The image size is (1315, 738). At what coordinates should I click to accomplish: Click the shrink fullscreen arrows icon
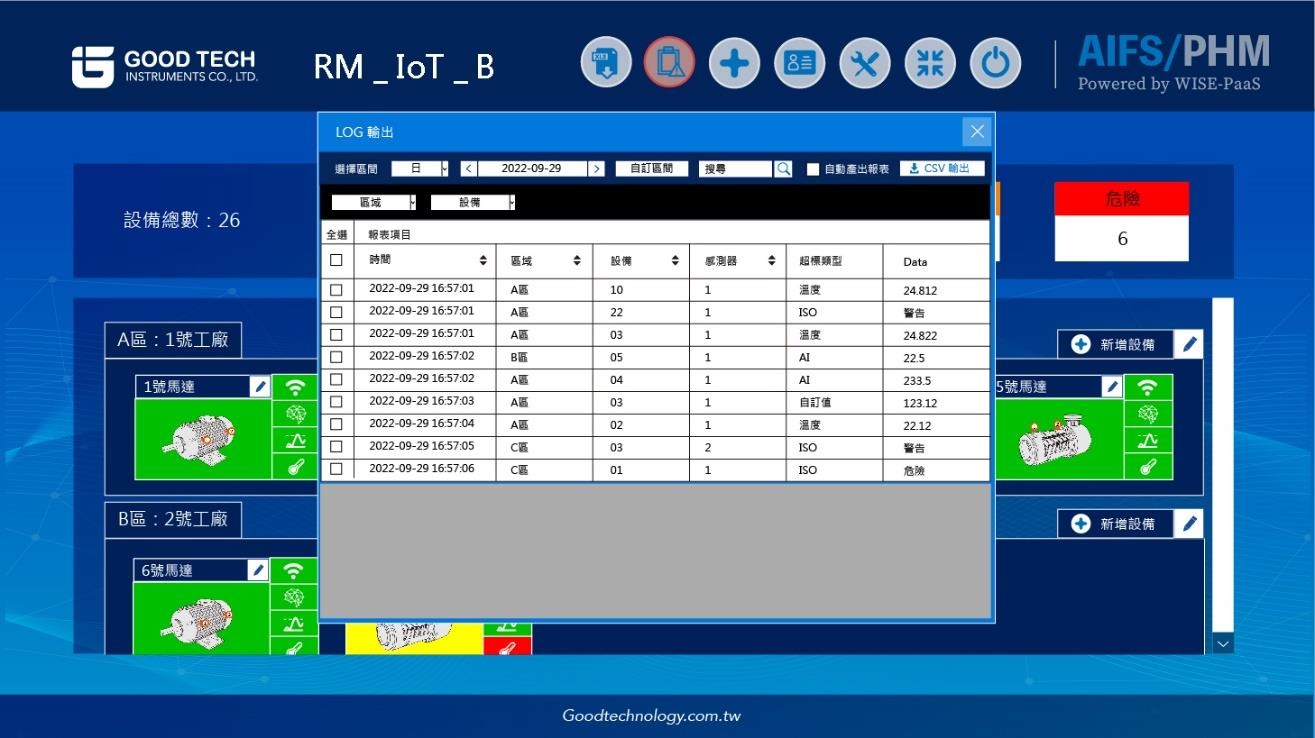click(929, 63)
